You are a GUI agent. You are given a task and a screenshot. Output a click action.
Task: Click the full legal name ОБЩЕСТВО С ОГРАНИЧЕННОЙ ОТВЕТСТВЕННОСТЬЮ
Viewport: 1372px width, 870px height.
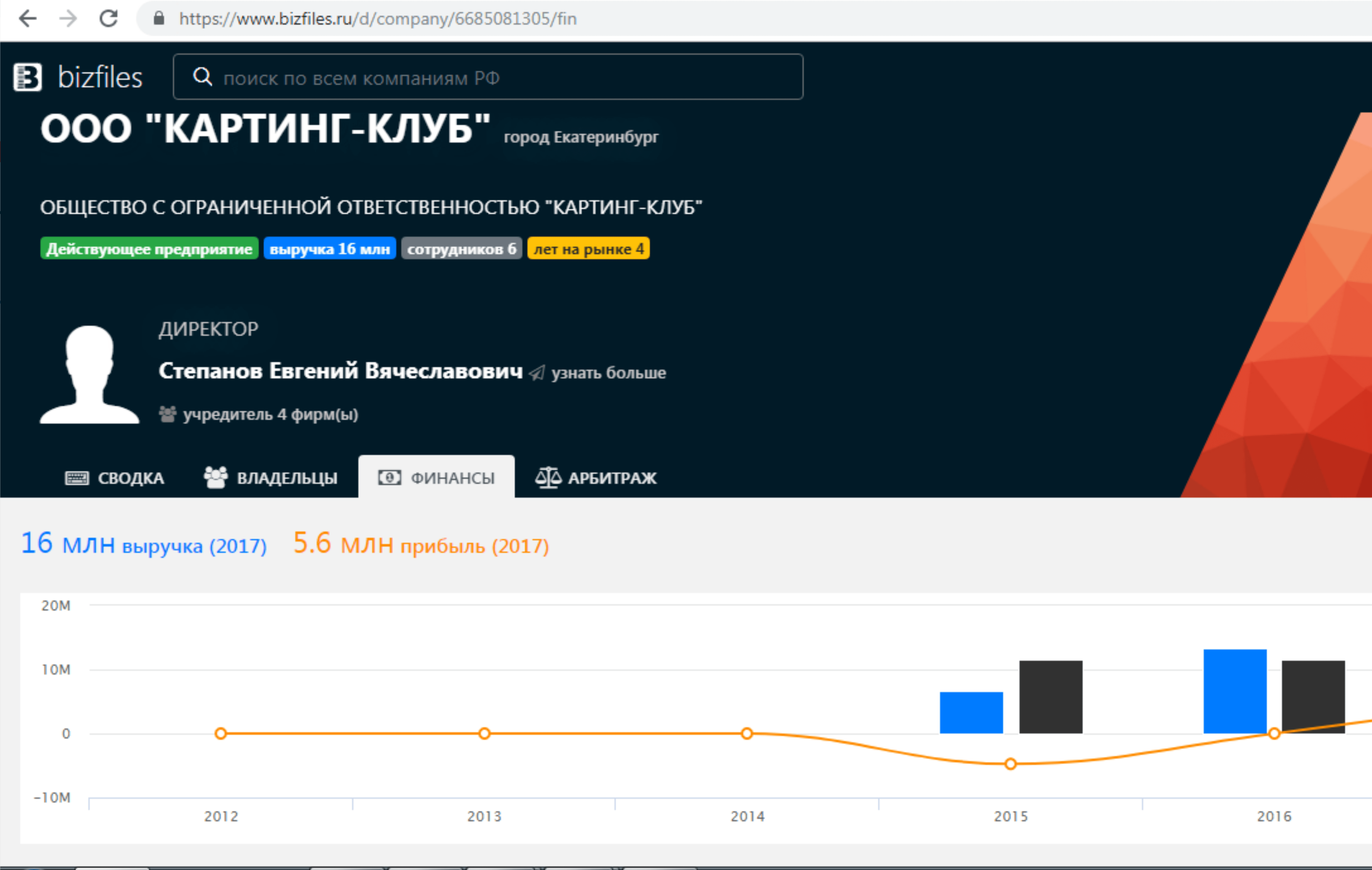click(371, 207)
